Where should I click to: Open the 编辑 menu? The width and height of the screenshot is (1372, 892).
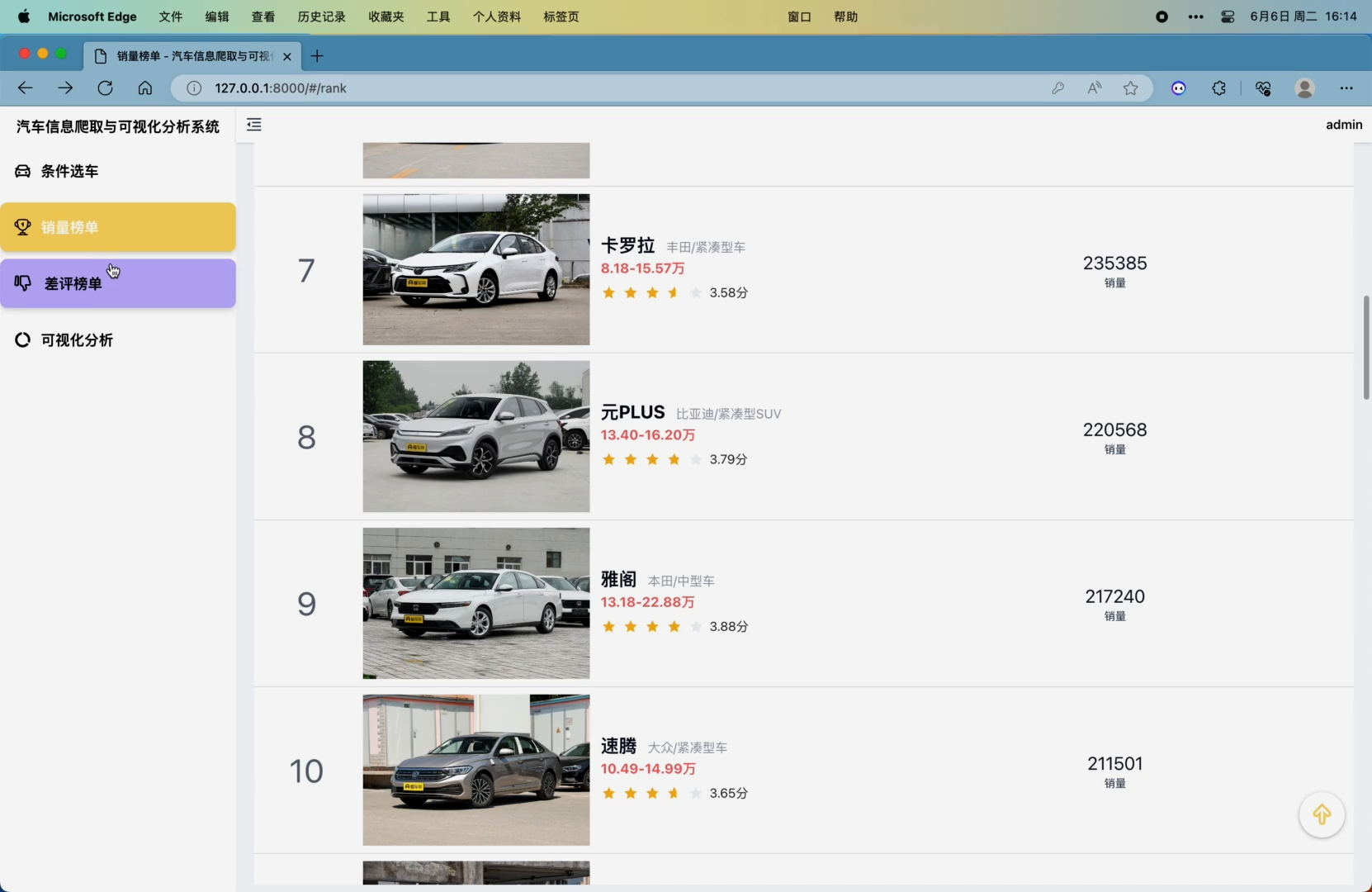[x=217, y=17]
